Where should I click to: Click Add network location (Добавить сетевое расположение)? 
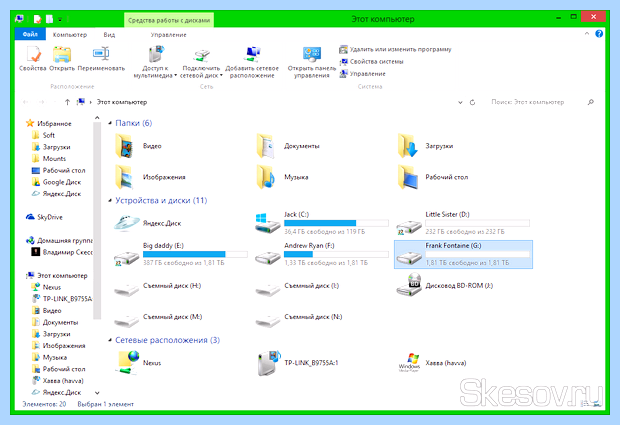[252, 62]
